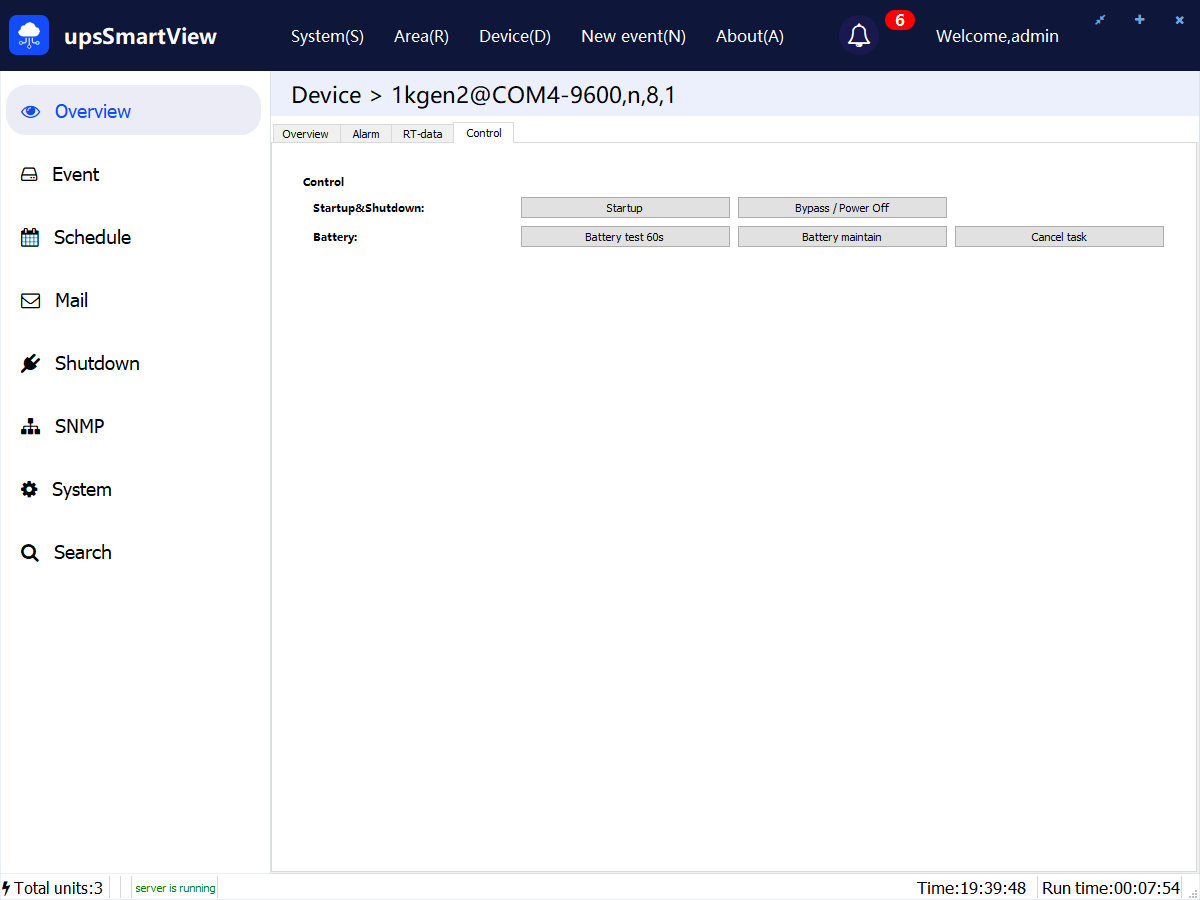Click the System gear icon
1200x900 pixels.
(30, 490)
